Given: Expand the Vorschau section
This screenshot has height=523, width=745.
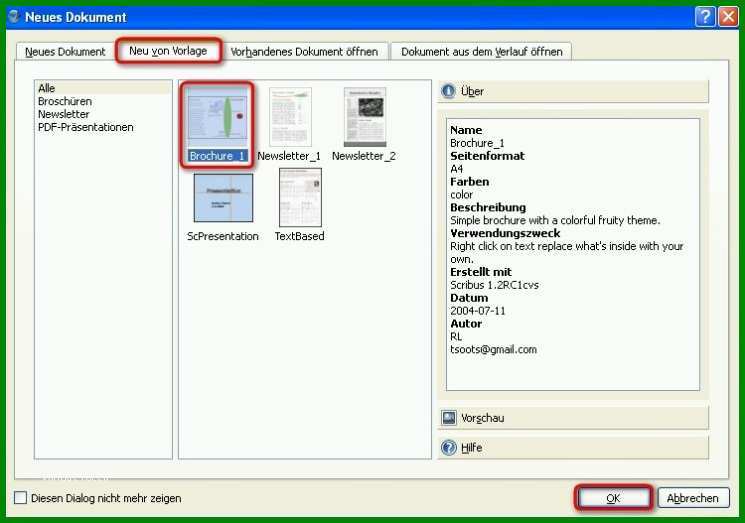Looking at the screenshot, I should click(x=573, y=418).
